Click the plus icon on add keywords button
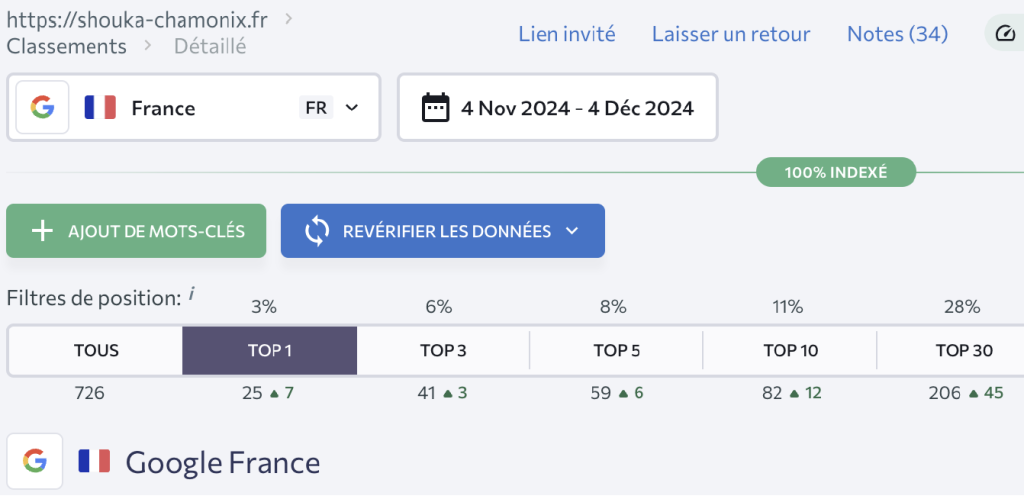The width and height of the screenshot is (1024, 499). pyautogui.click(x=42, y=231)
